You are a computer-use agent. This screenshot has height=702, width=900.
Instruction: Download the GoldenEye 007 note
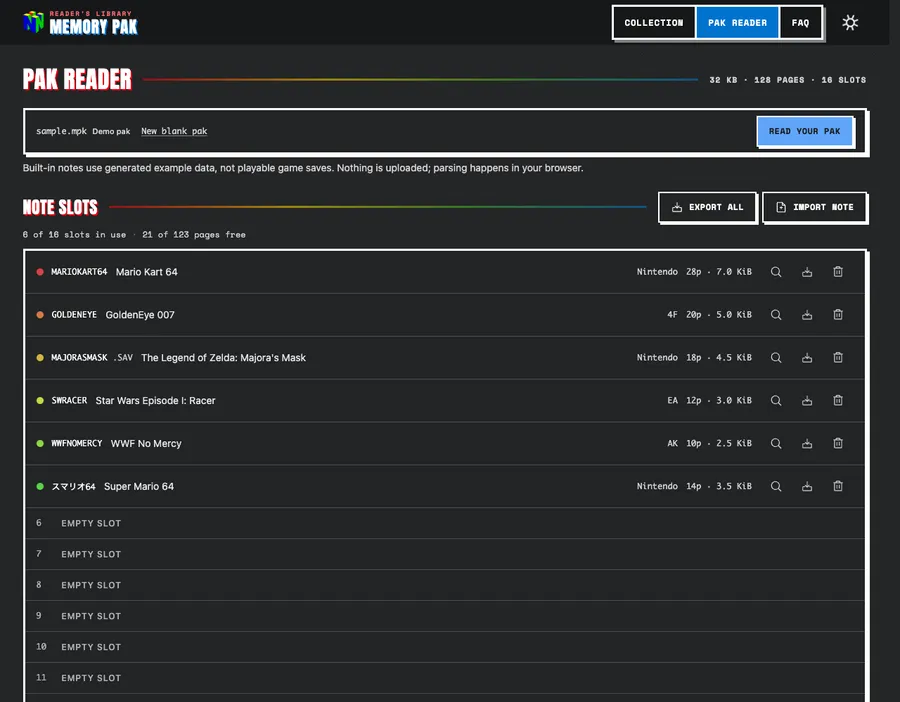(x=806, y=315)
